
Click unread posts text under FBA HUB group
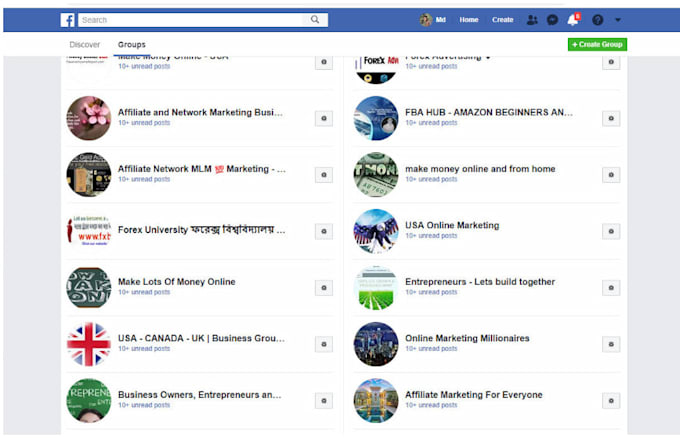[431, 123]
